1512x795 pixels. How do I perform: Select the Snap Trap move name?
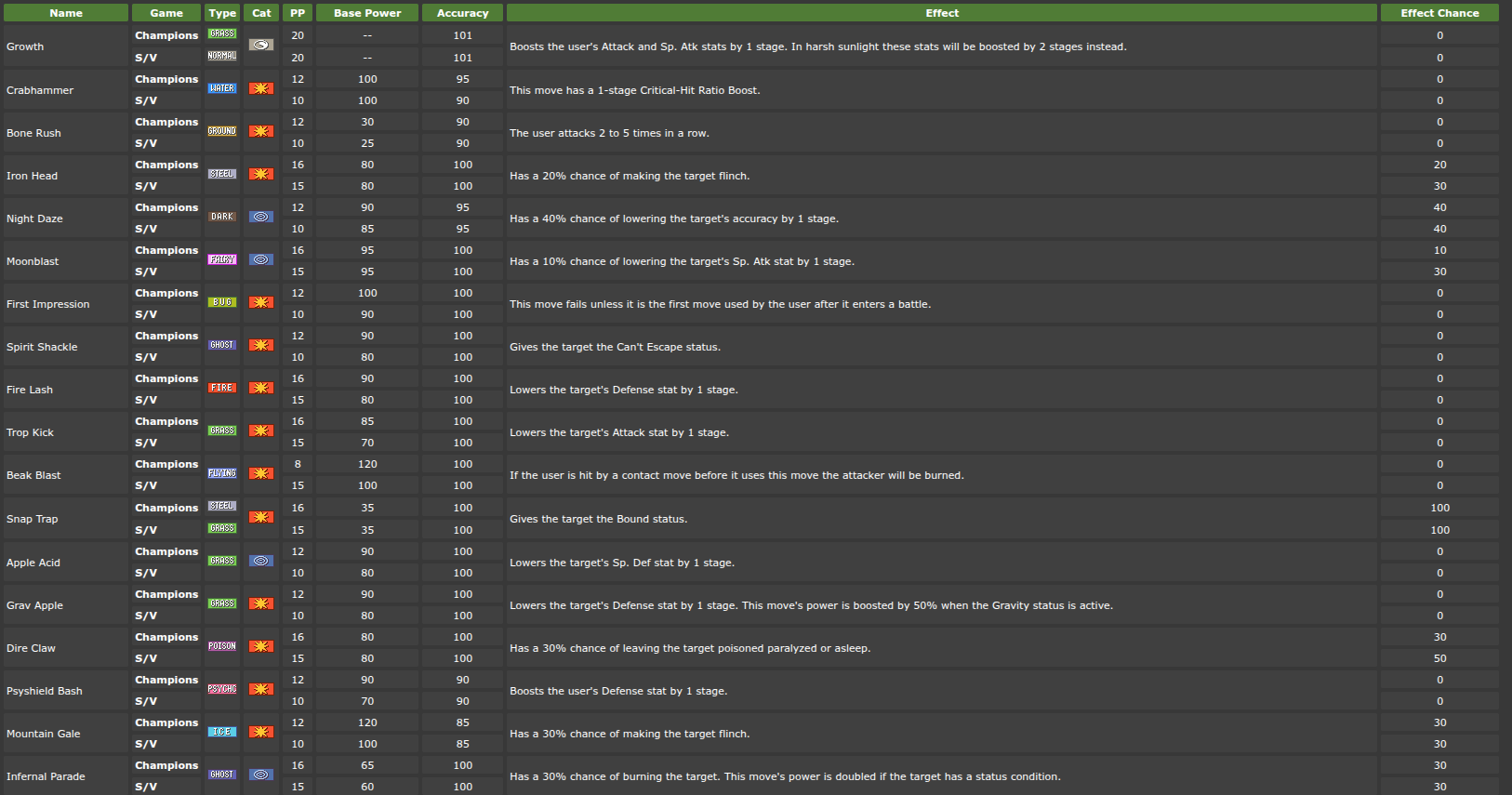pyautogui.click(x=32, y=519)
